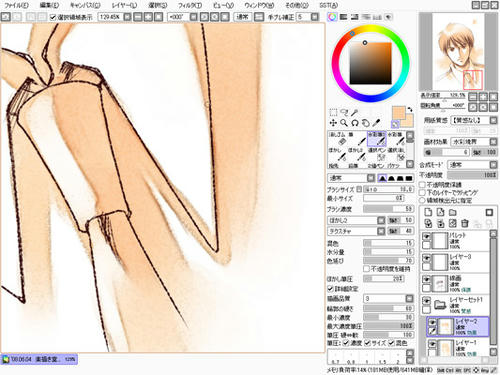Screen dimensions: 500x375
Task: Select the rotate view tool
Action: click(355, 123)
